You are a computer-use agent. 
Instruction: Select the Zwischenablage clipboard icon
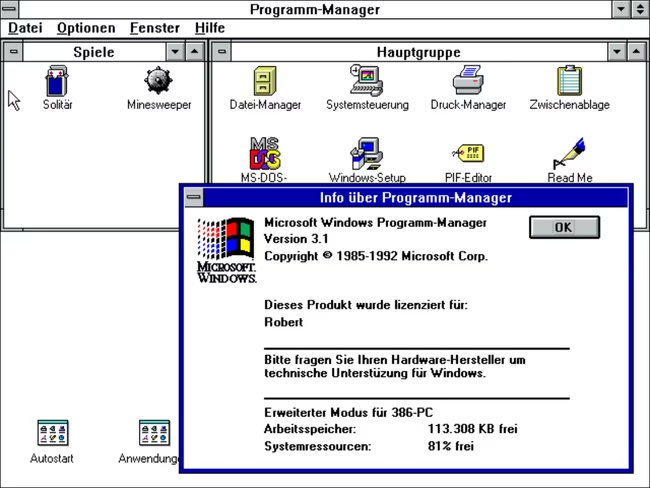tap(570, 80)
